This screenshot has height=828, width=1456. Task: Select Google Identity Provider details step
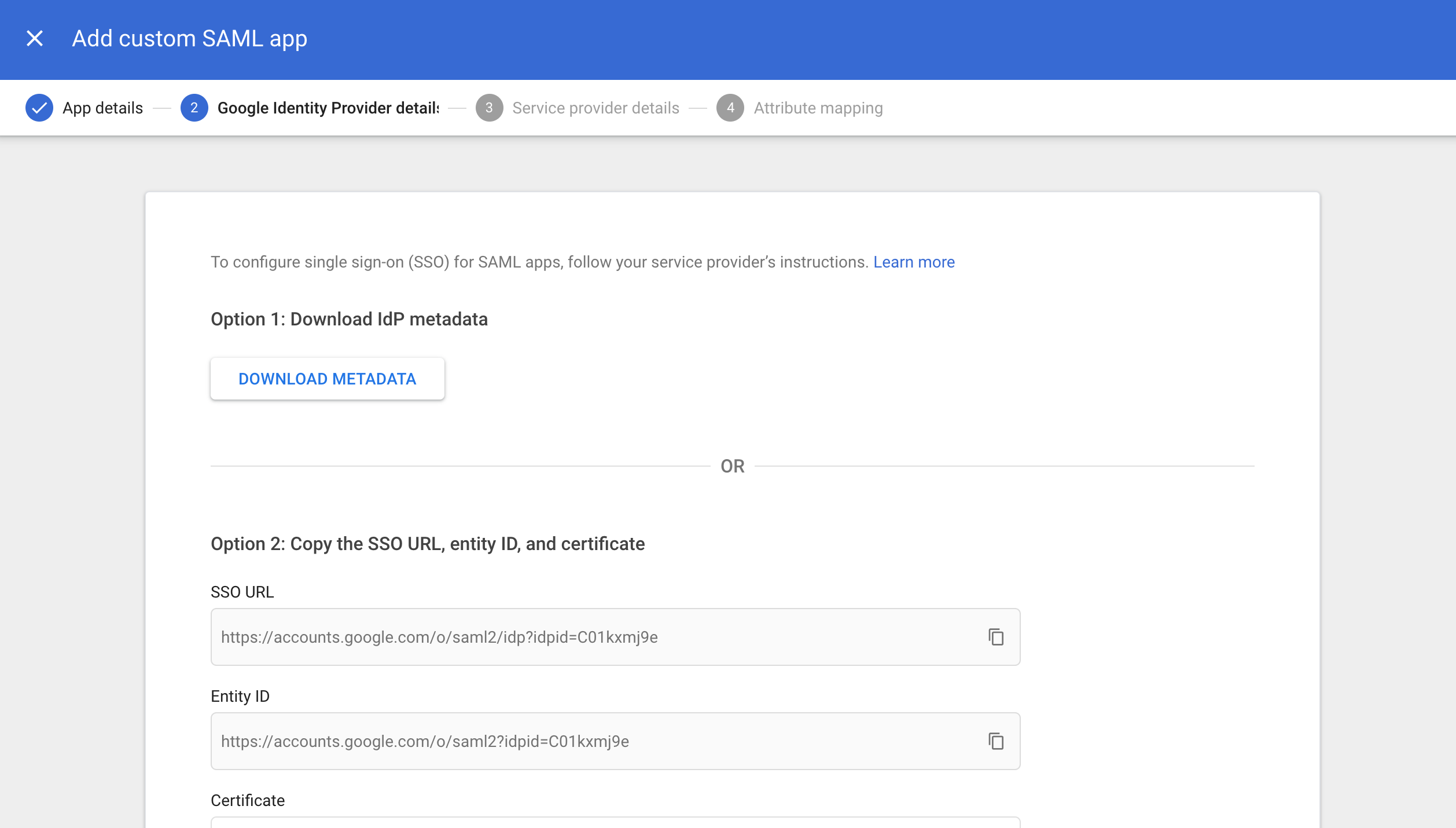point(328,108)
